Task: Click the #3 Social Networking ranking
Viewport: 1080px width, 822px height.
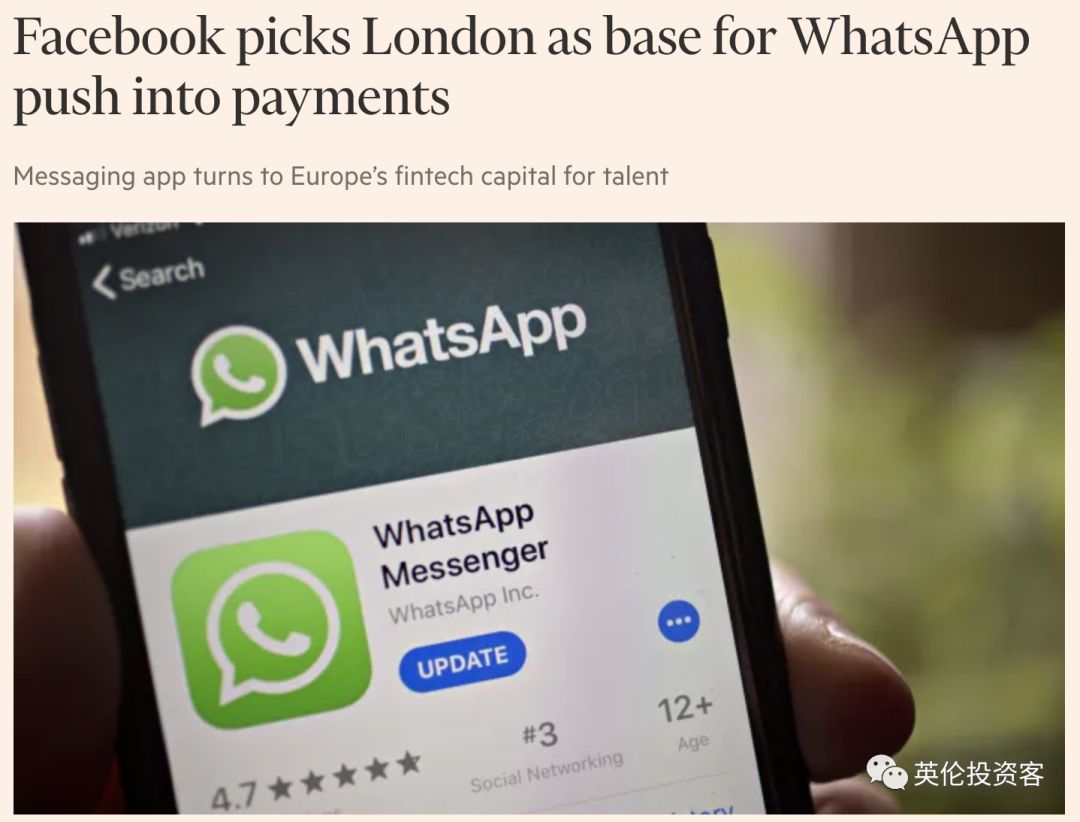Action: [546, 759]
